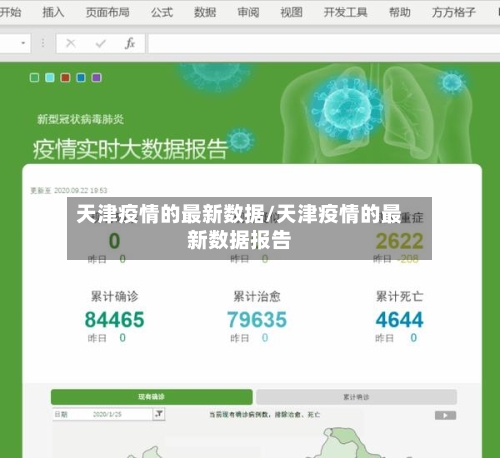
Task: Open the 插入 ribbon tab
Action: pyautogui.click(x=53, y=12)
